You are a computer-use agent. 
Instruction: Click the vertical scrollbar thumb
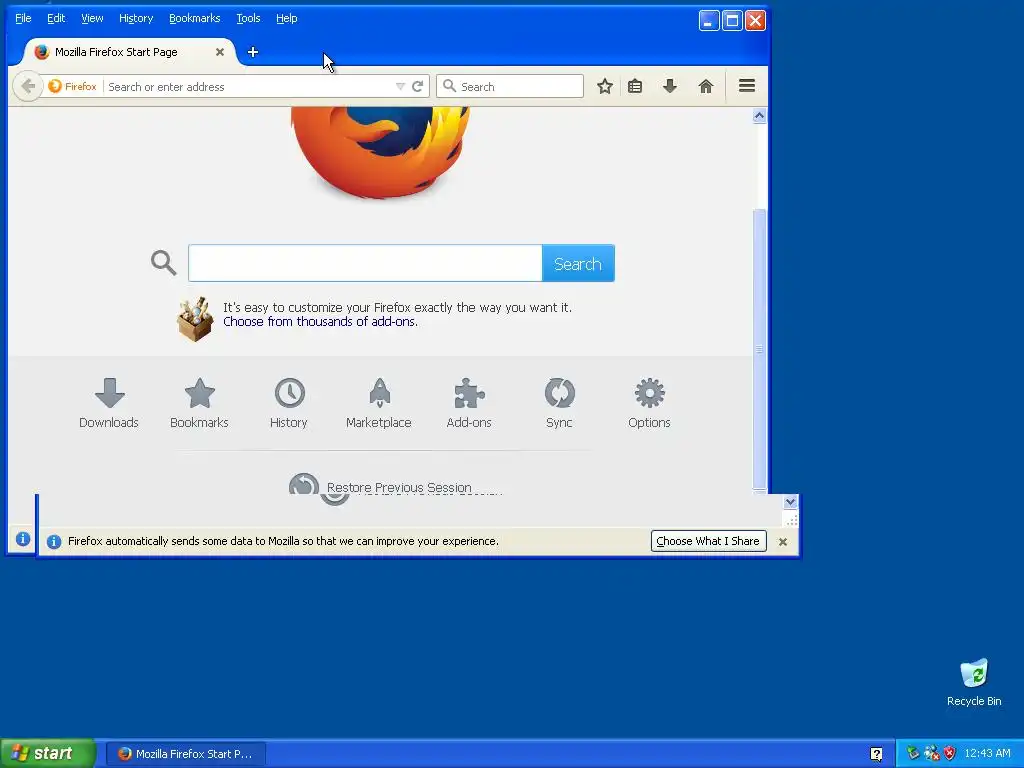pyautogui.click(x=760, y=349)
